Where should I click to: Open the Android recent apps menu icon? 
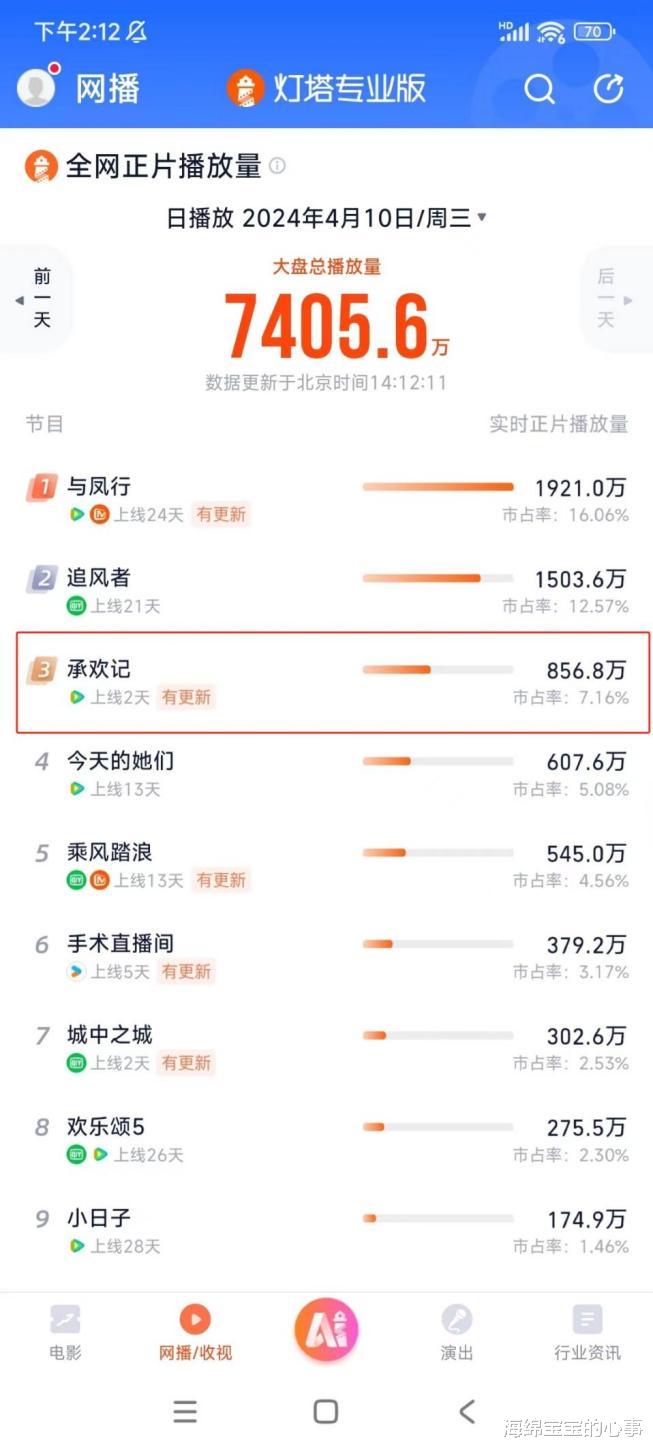pyautogui.click(x=185, y=1411)
